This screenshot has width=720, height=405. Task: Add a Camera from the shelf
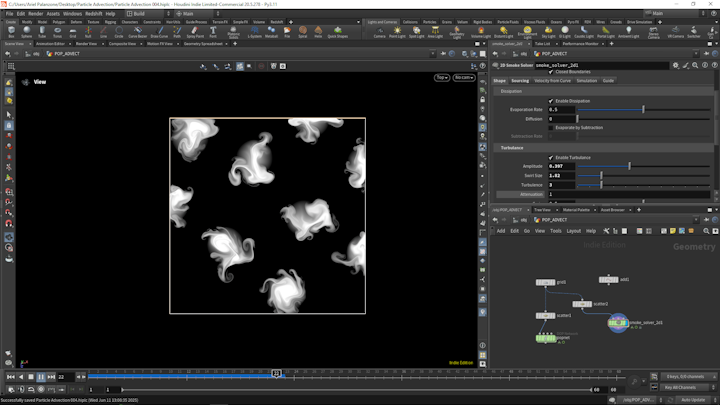tap(379, 31)
